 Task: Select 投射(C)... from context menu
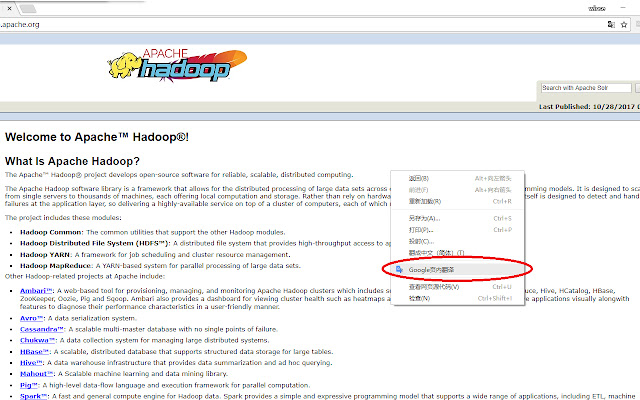coord(458,241)
